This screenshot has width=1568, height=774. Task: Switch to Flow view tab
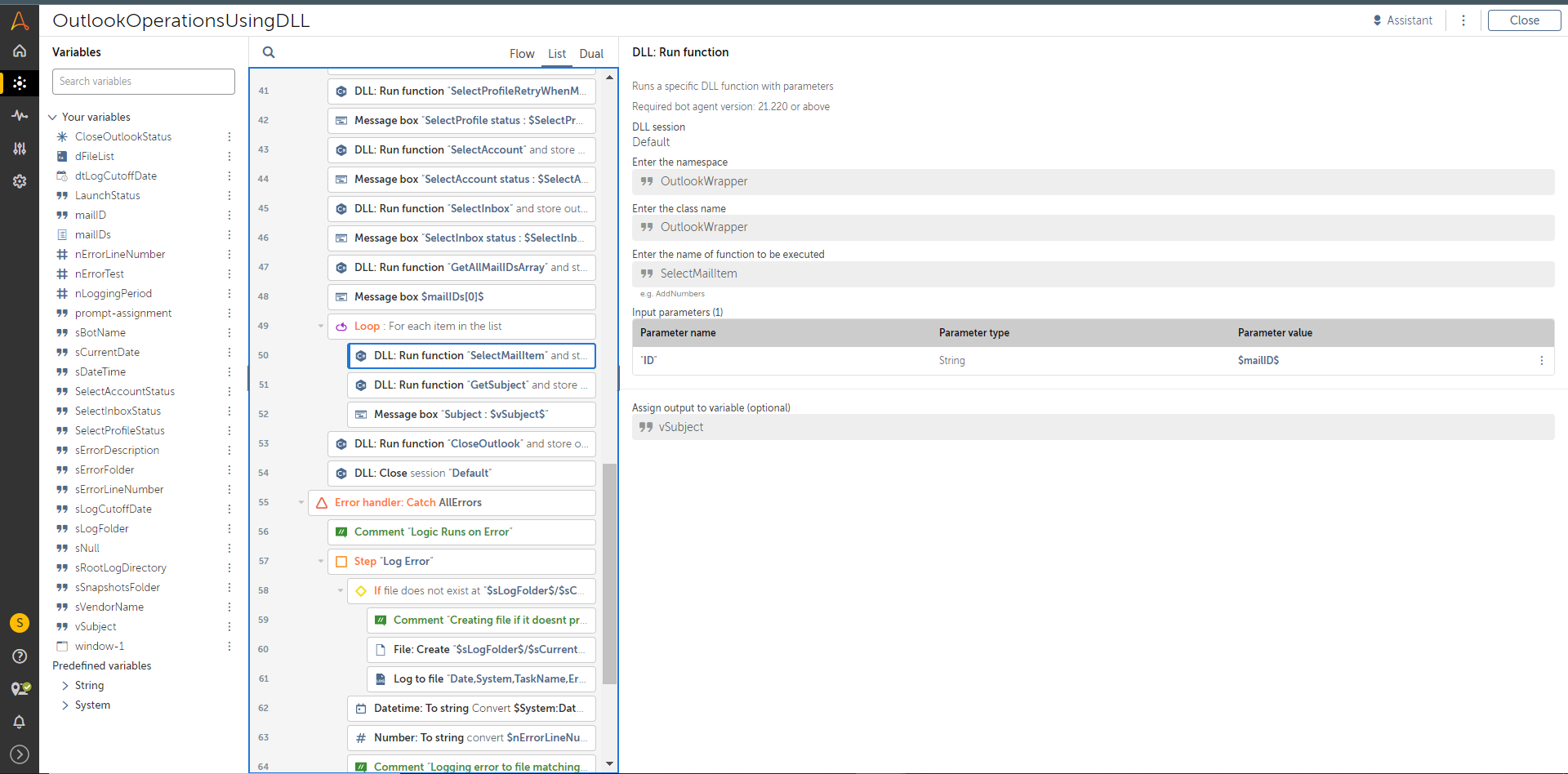coord(522,54)
